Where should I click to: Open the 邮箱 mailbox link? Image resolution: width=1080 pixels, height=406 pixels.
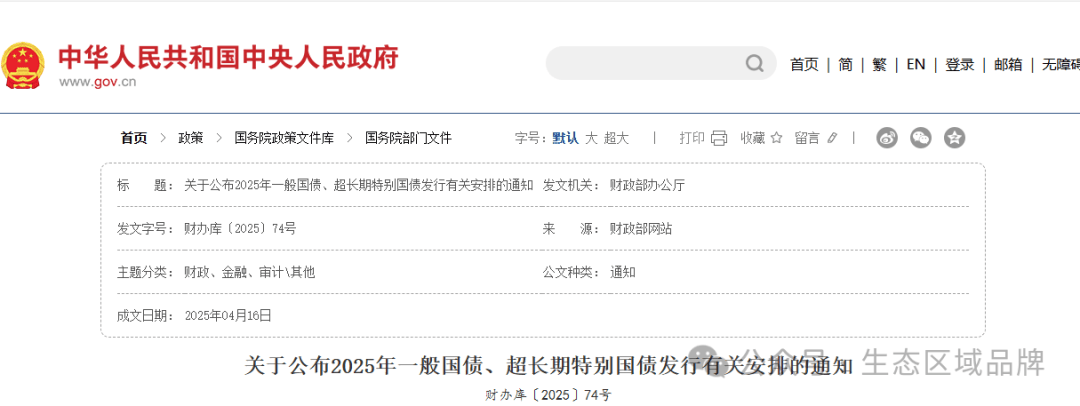pyautogui.click(x=1008, y=65)
